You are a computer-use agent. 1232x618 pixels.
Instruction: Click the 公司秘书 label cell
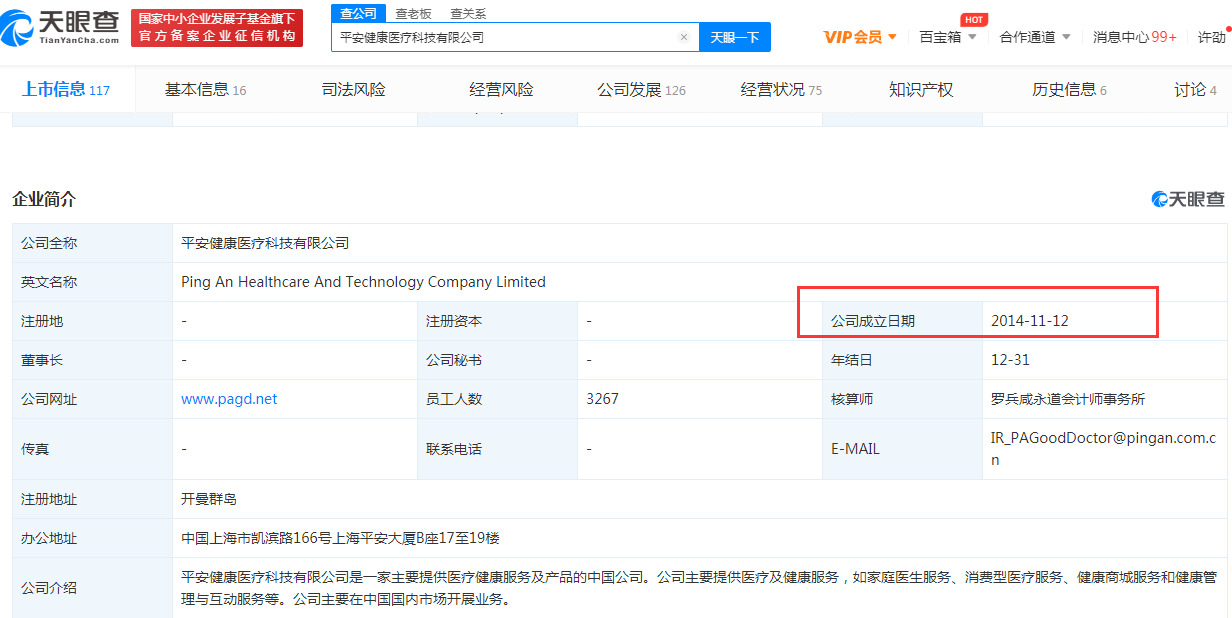click(x=497, y=360)
